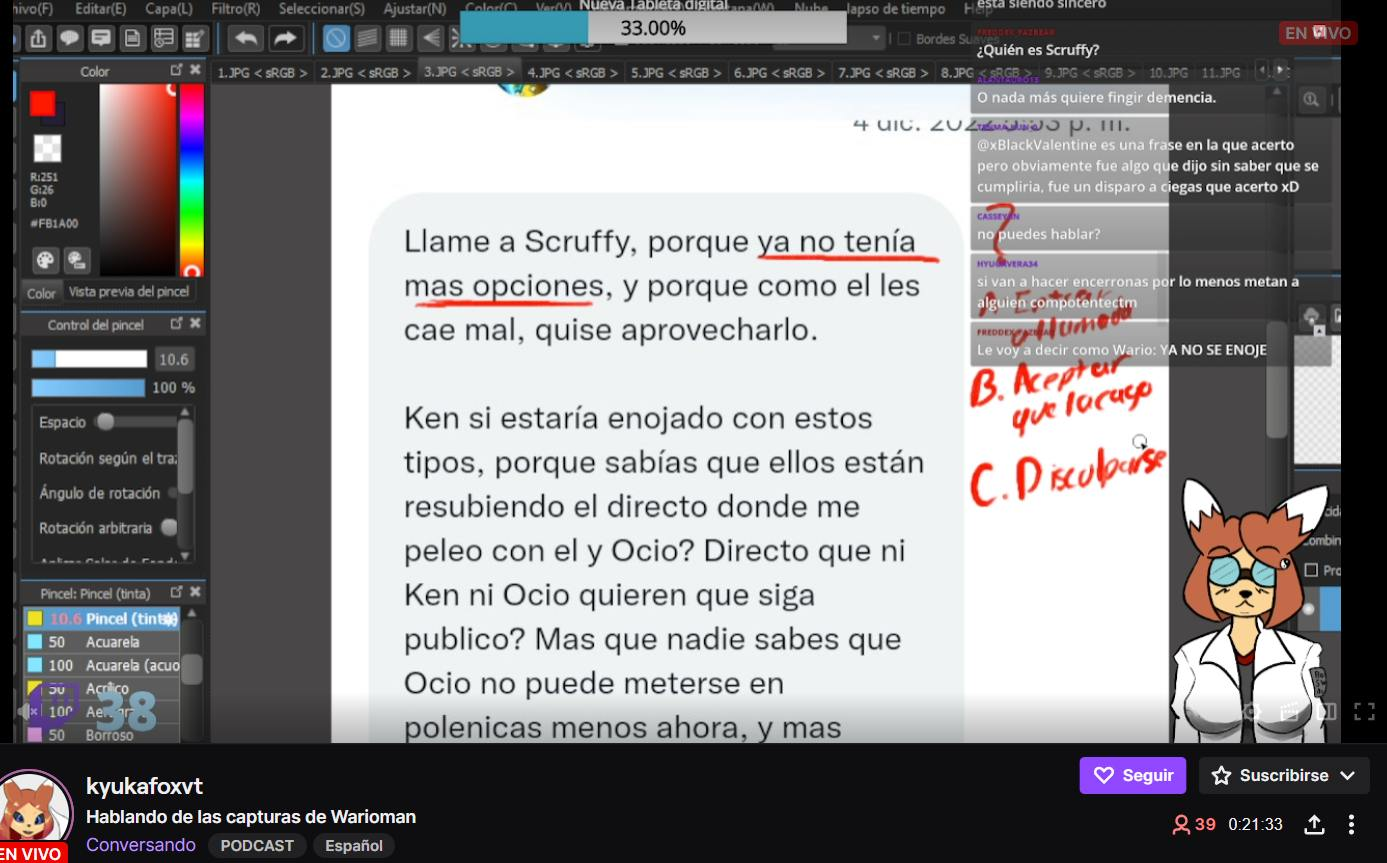The height and width of the screenshot is (863, 1387).
Task: Click the viewer count showing 39
Action: [x=1194, y=825]
